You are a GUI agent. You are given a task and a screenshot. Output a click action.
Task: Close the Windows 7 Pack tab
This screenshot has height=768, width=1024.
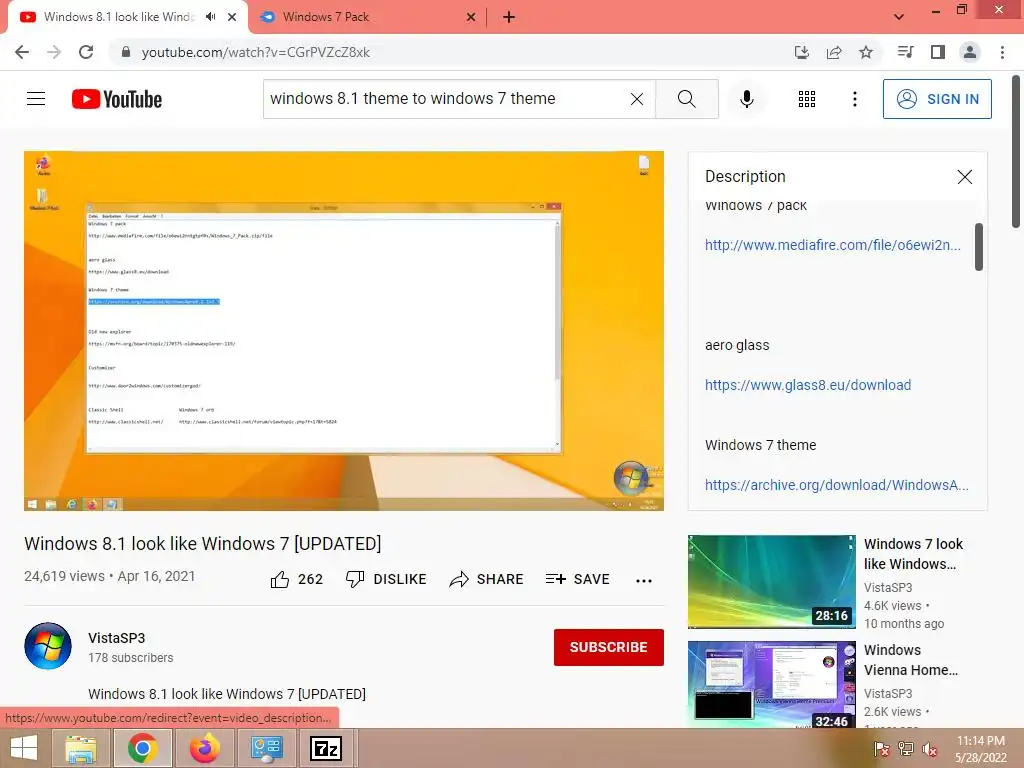[471, 17]
